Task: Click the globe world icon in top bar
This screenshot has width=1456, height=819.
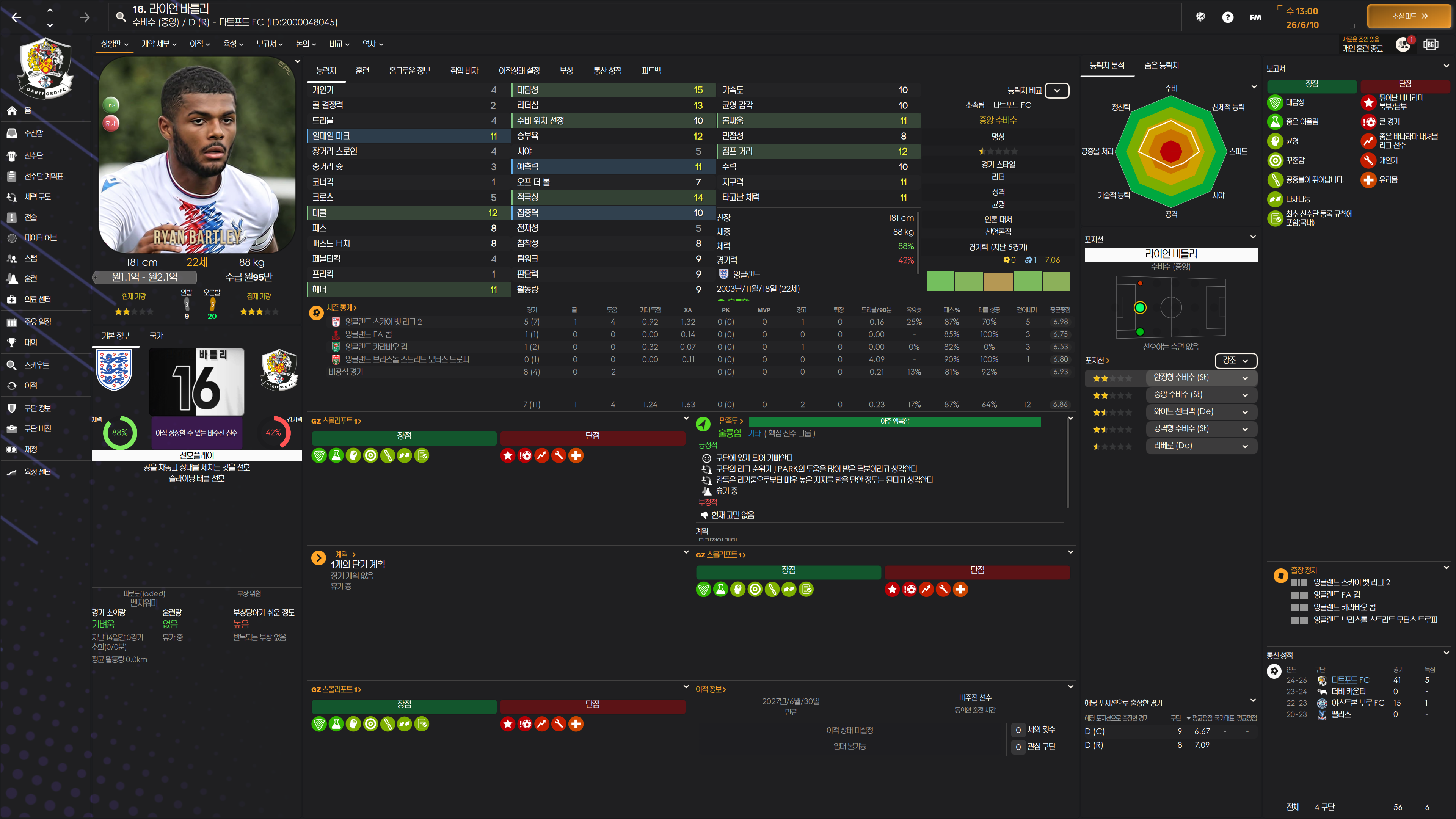Action: tap(1200, 17)
